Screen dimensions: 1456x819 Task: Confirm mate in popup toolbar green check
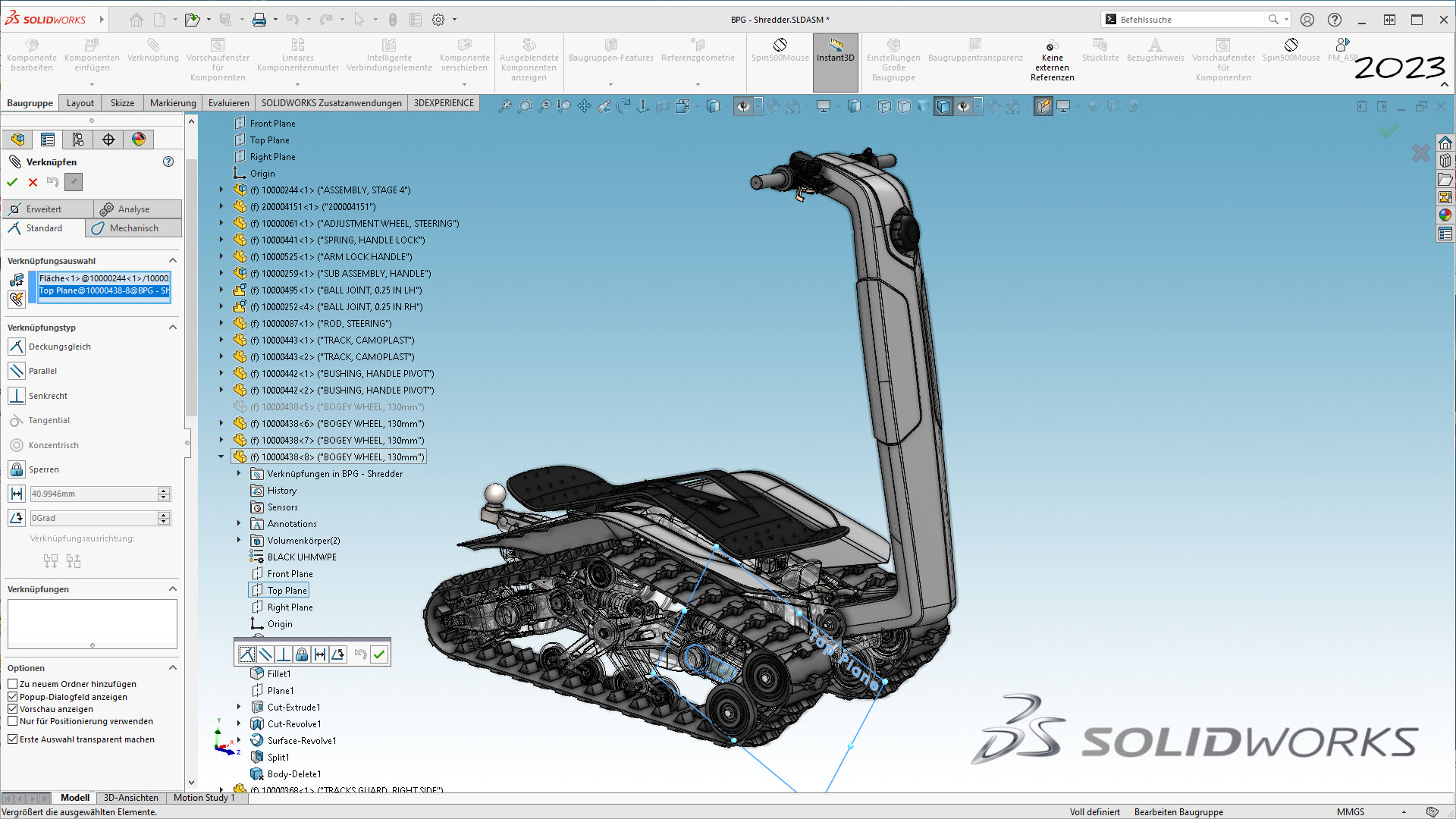click(379, 654)
